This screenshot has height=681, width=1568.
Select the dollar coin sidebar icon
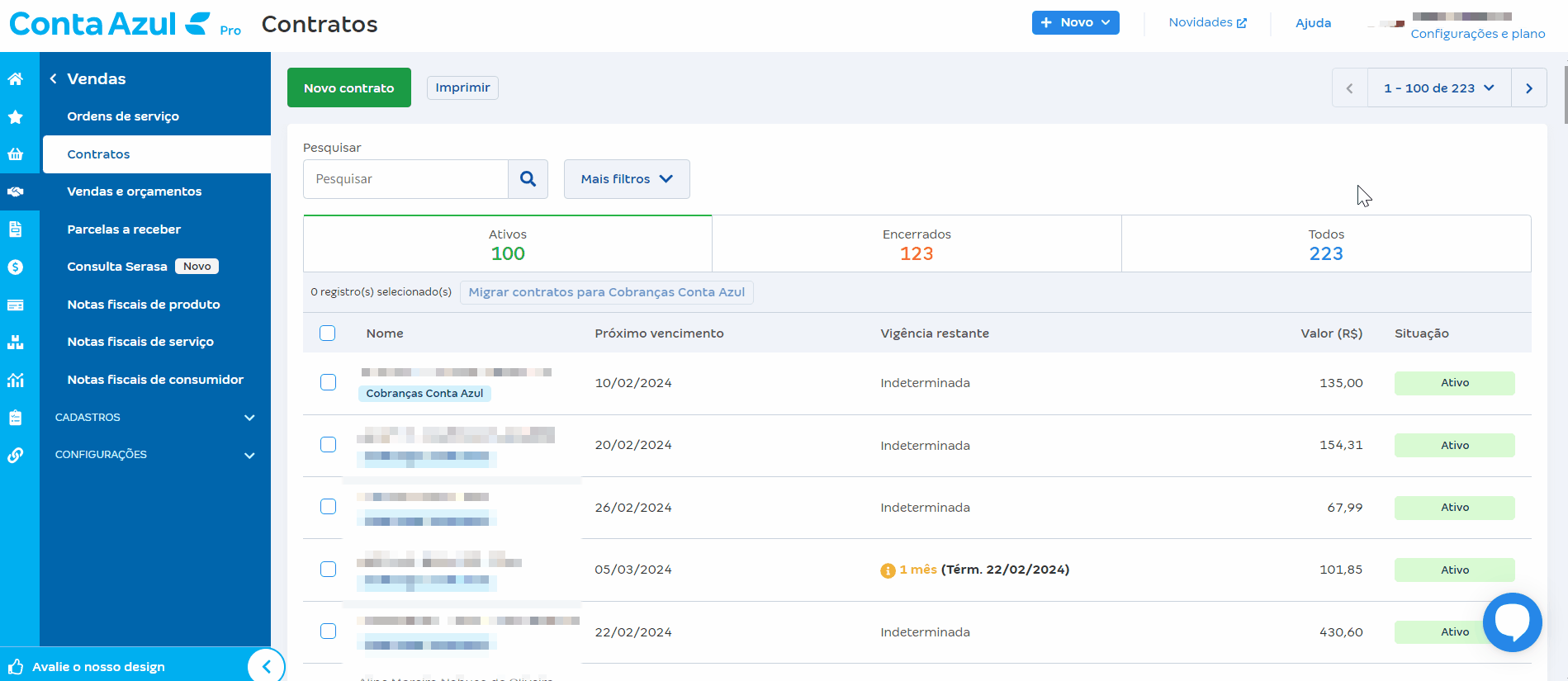click(x=16, y=267)
